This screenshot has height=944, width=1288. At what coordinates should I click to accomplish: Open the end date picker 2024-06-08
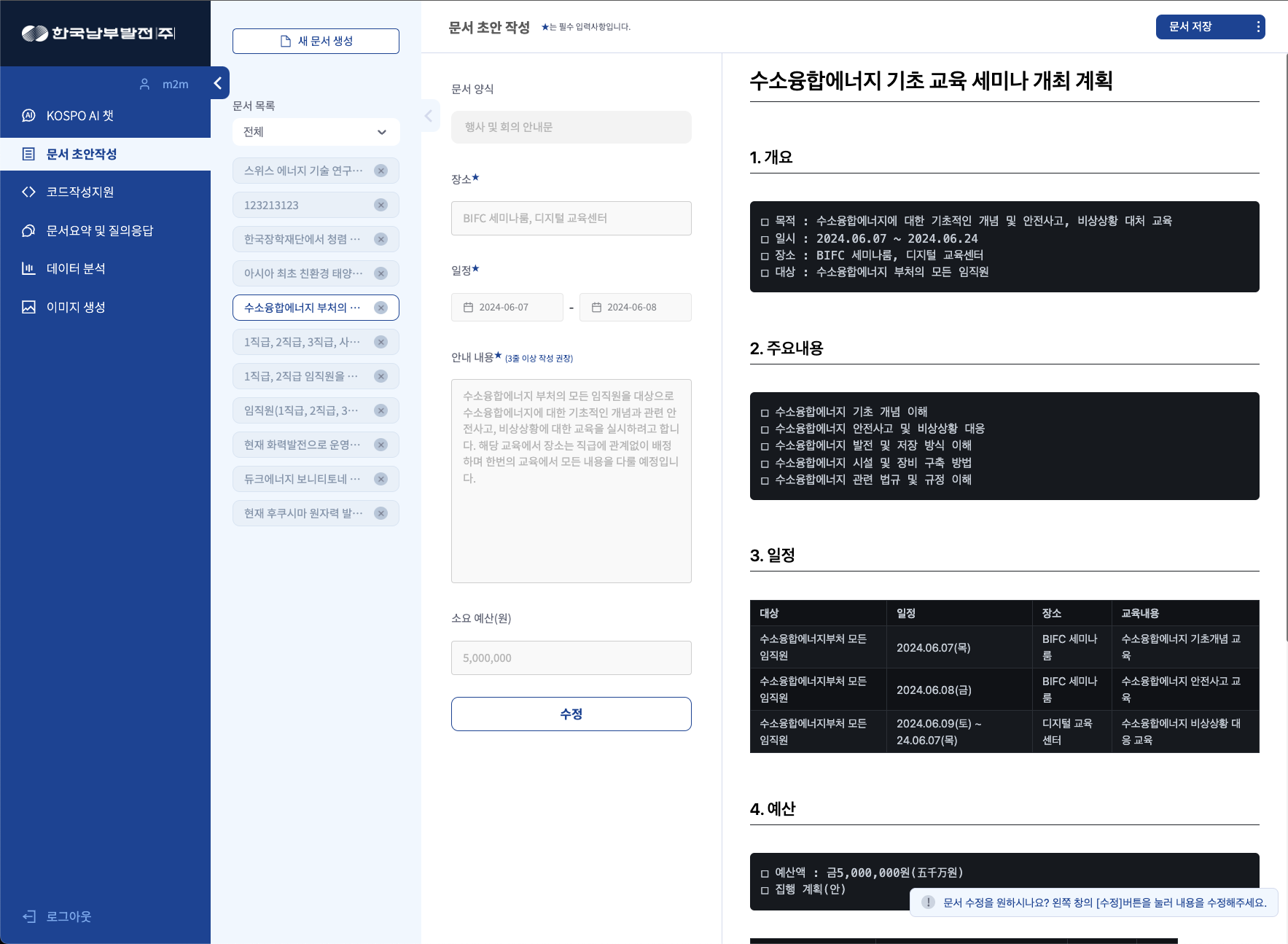[635, 307]
